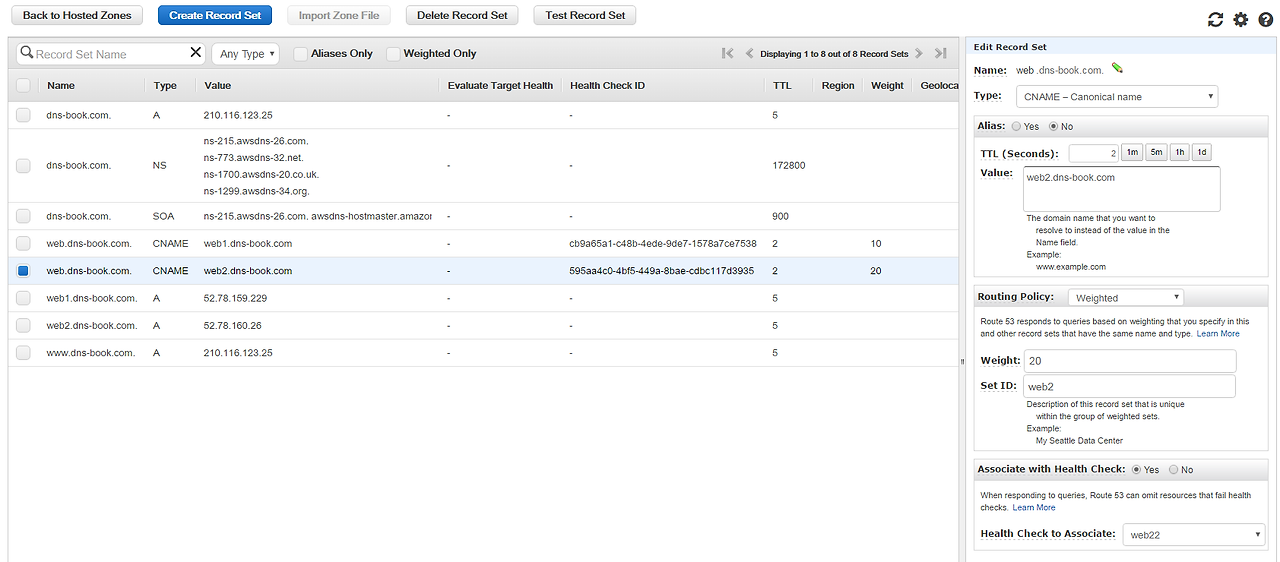This screenshot has height=562, width=1280.
Task: Edit record name with the pencil icon
Action: (x=1117, y=69)
